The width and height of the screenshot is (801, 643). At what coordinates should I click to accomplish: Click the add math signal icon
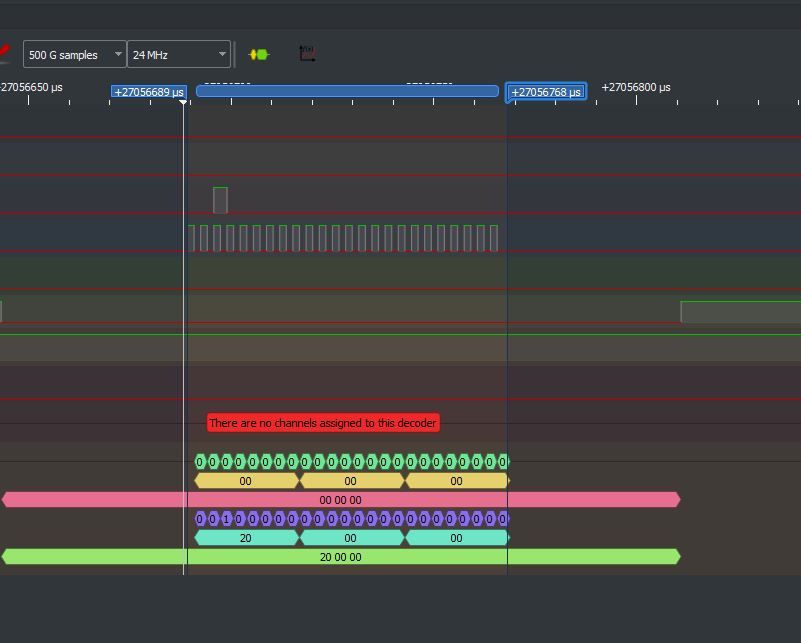307,54
